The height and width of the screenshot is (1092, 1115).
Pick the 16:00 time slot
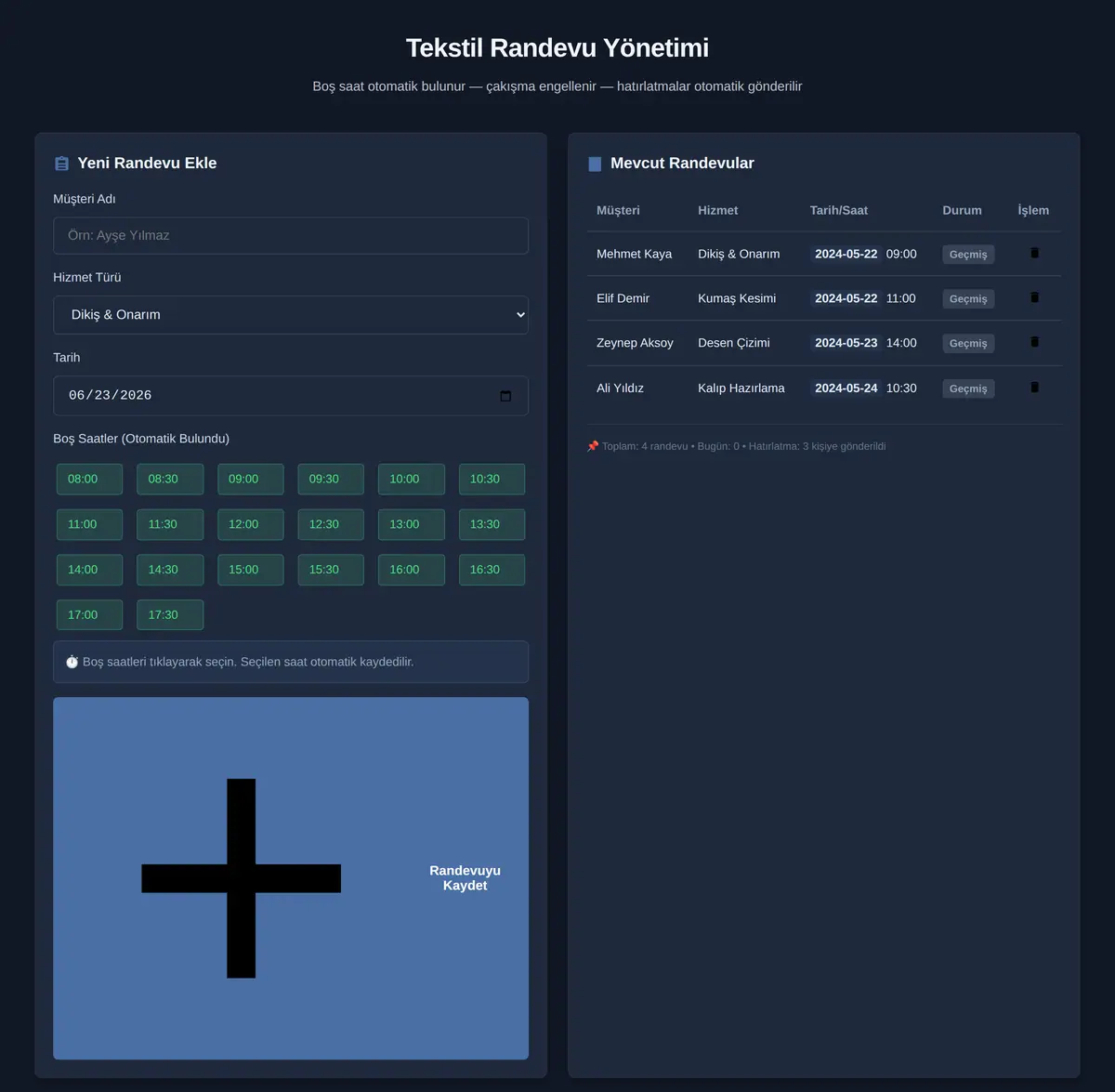click(412, 570)
